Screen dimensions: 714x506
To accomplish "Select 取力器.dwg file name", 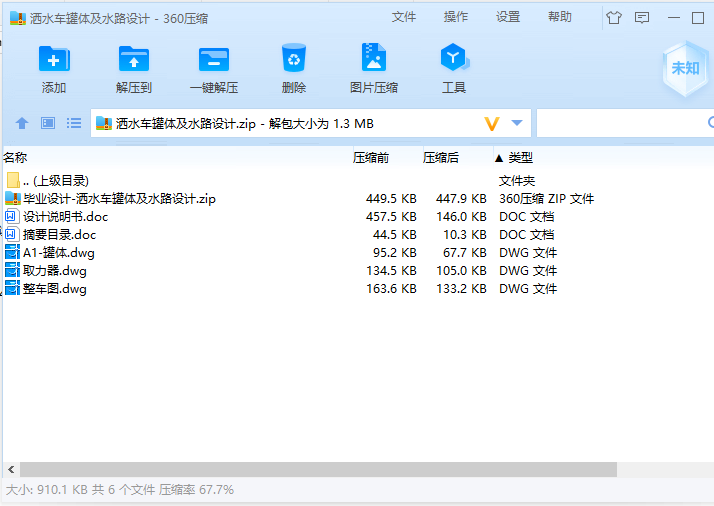I will point(55,271).
